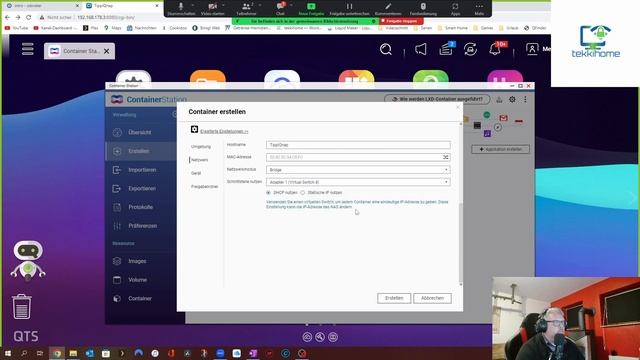Viewport: 640px width, 360px height.
Task: Open the user account icon in QTS header
Action: (x=532, y=49)
